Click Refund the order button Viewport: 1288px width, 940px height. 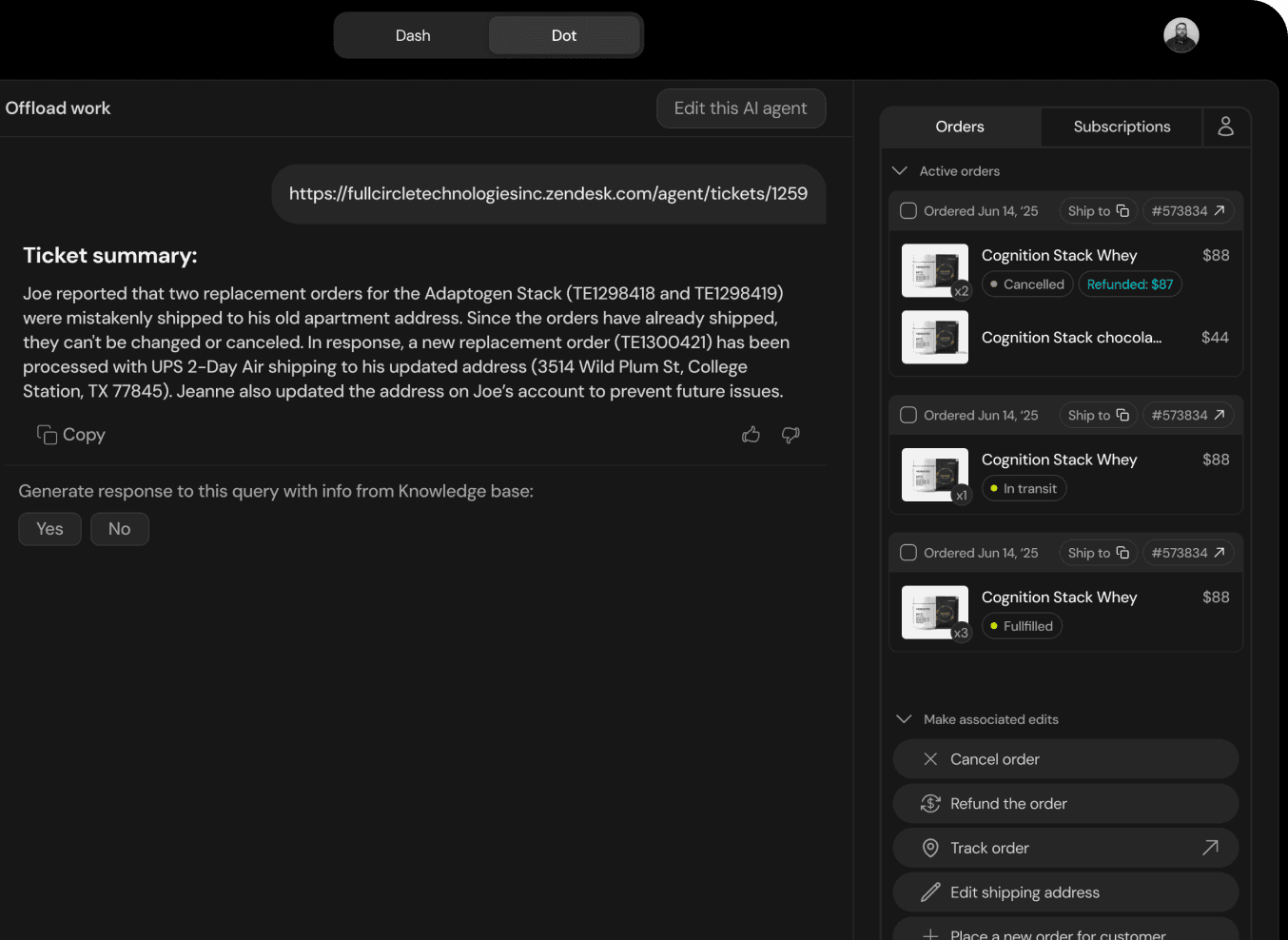(x=1065, y=804)
